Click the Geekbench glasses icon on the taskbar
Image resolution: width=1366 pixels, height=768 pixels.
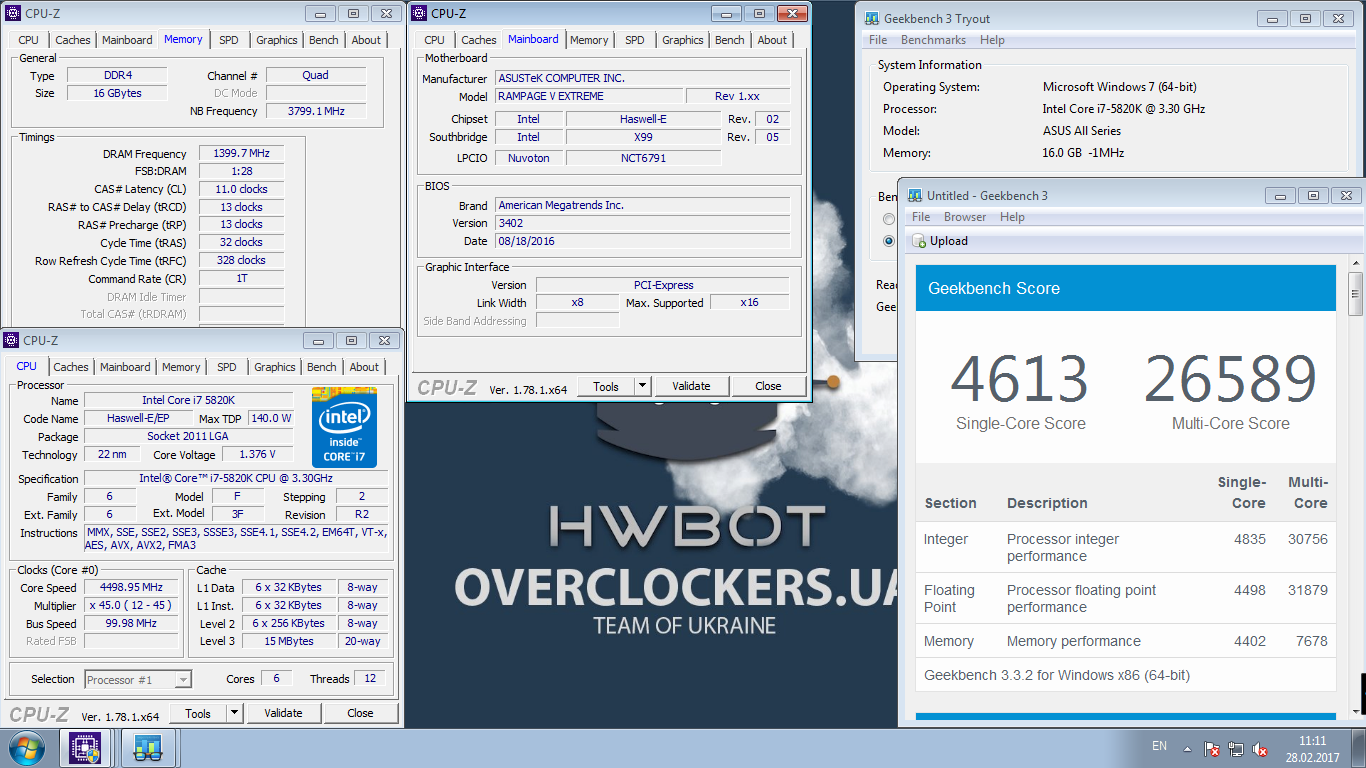tap(149, 748)
